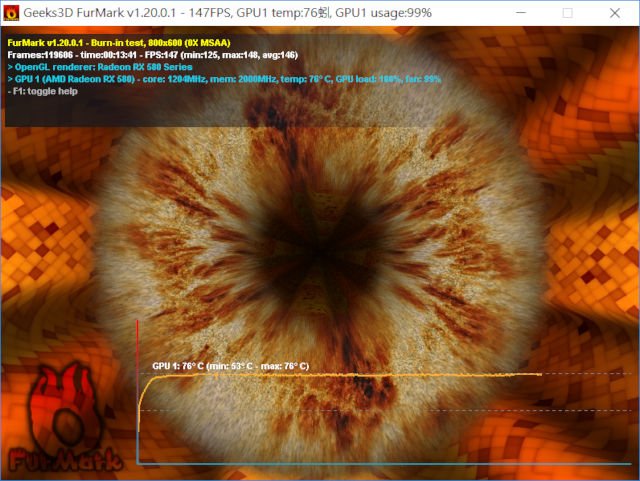Click the orange temperature graph line
This screenshot has width=640, height=481.
tap(341, 375)
